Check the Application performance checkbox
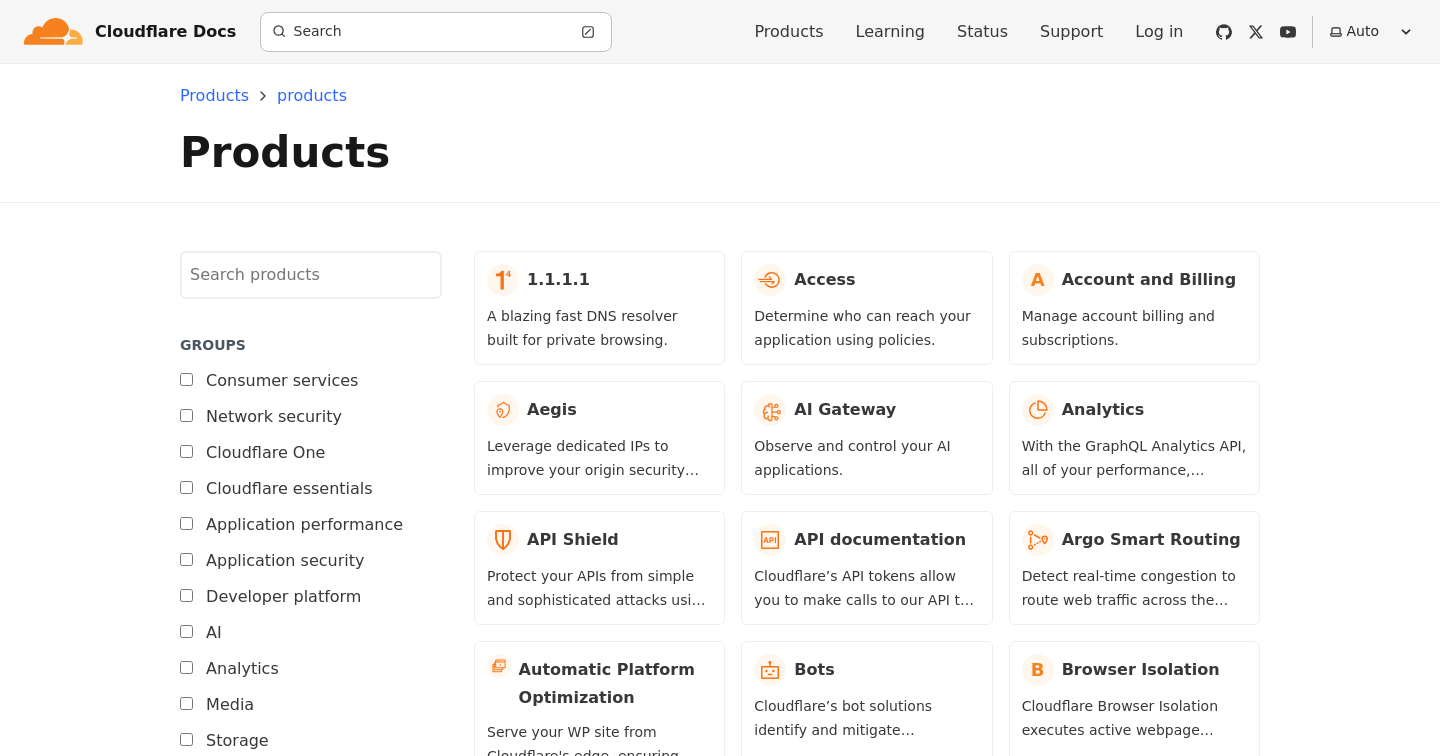Image resolution: width=1440 pixels, height=756 pixels. coord(187,524)
